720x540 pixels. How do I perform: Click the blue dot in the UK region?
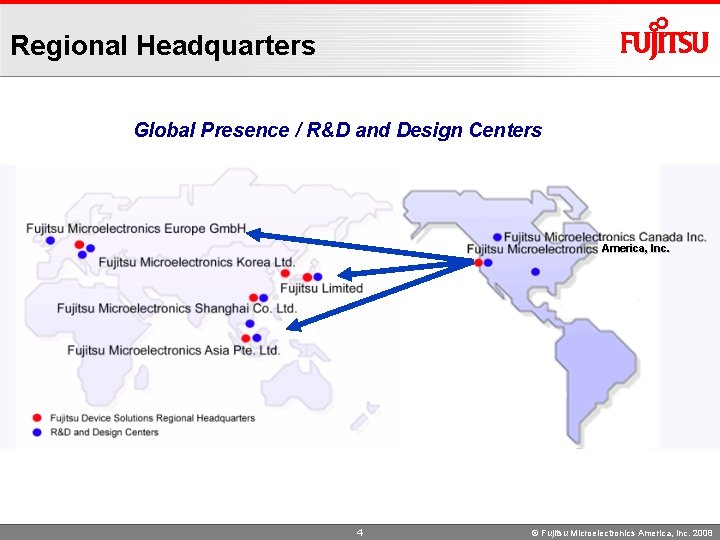point(51,240)
